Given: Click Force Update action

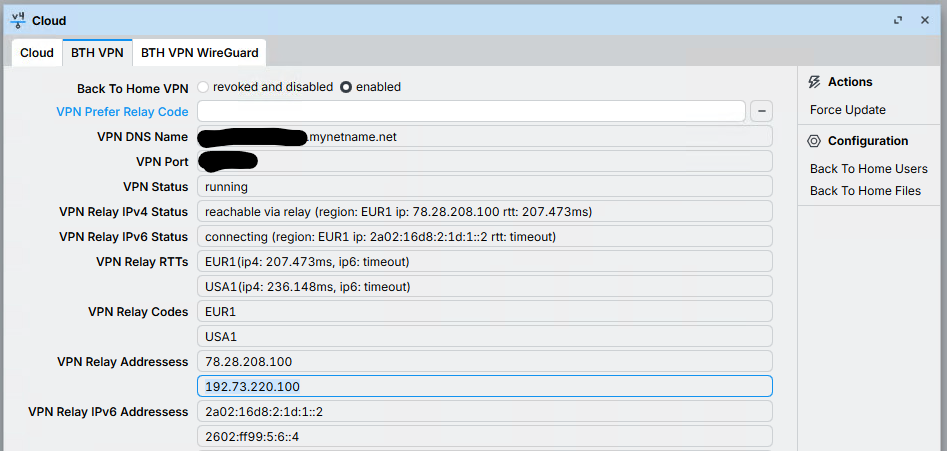Looking at the screenshot, I should 847,110.
